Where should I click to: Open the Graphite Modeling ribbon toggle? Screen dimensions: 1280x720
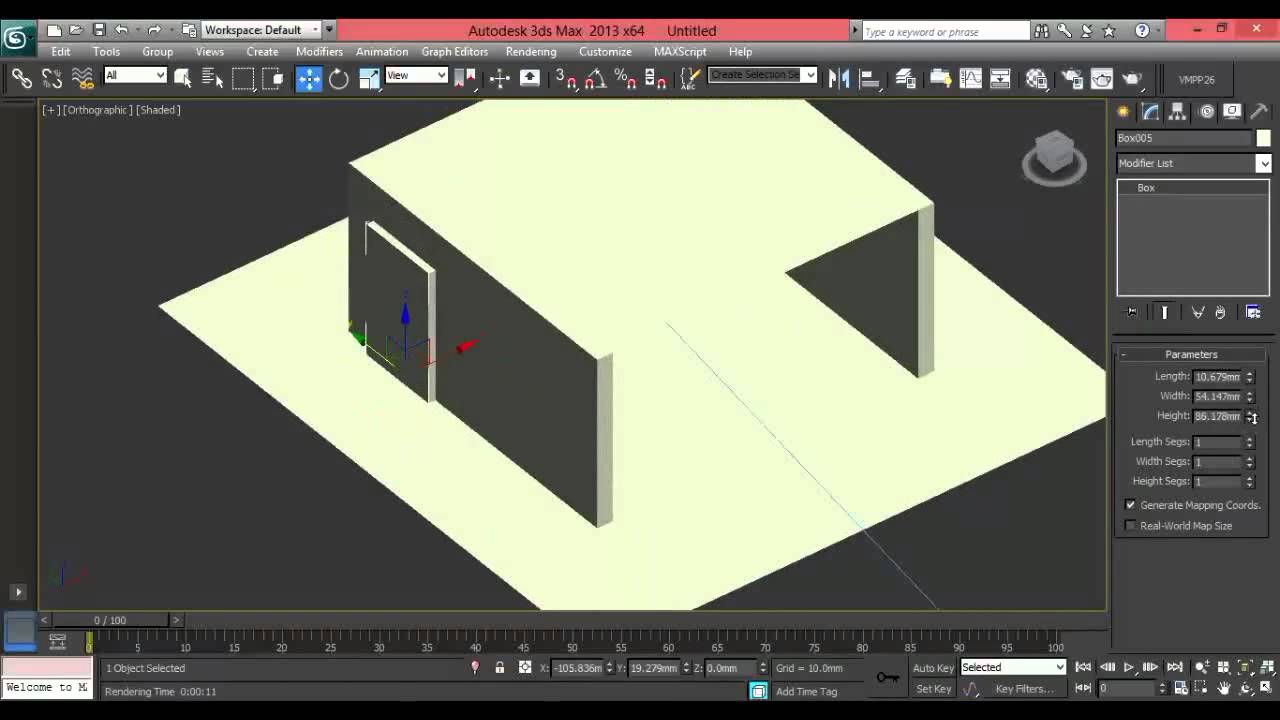click(x=940, y=78)
